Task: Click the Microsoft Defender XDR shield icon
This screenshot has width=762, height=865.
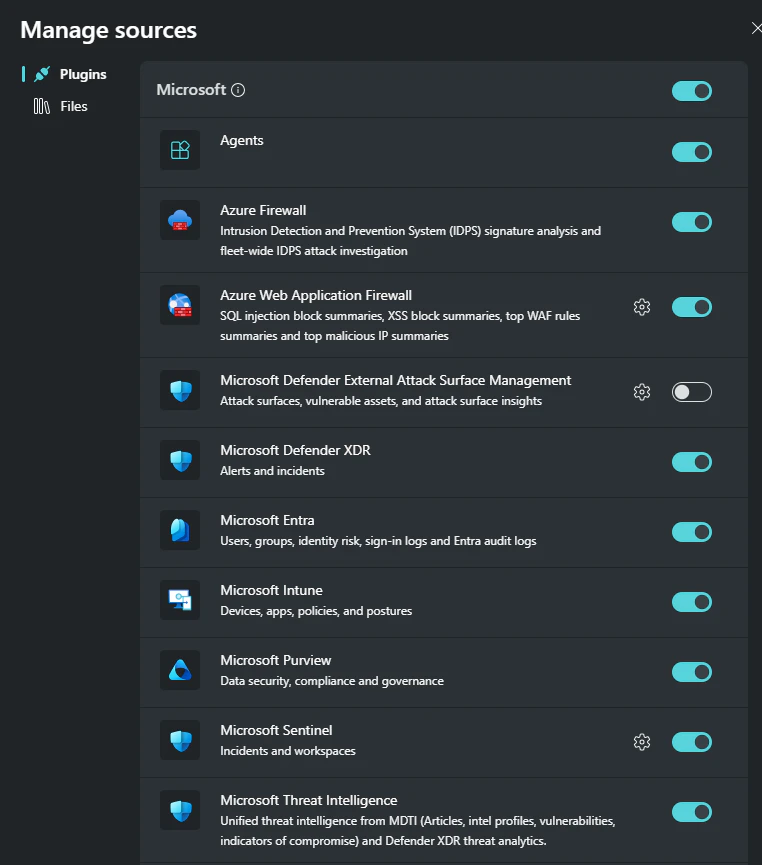Action: point(180,460)
